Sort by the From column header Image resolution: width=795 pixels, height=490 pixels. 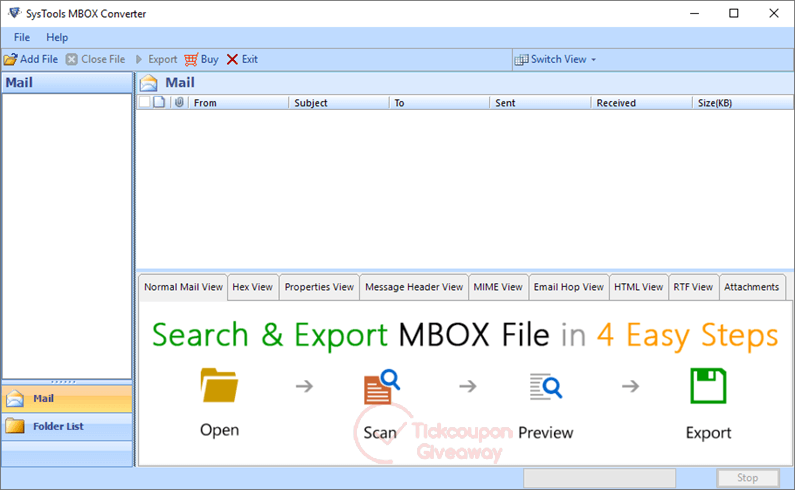click(x=238, y=103)
